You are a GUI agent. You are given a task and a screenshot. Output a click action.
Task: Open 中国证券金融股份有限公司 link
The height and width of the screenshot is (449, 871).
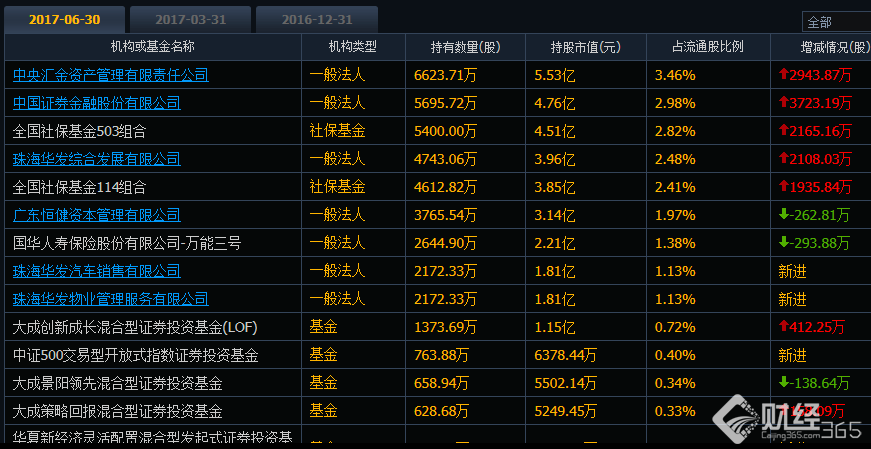97,103
